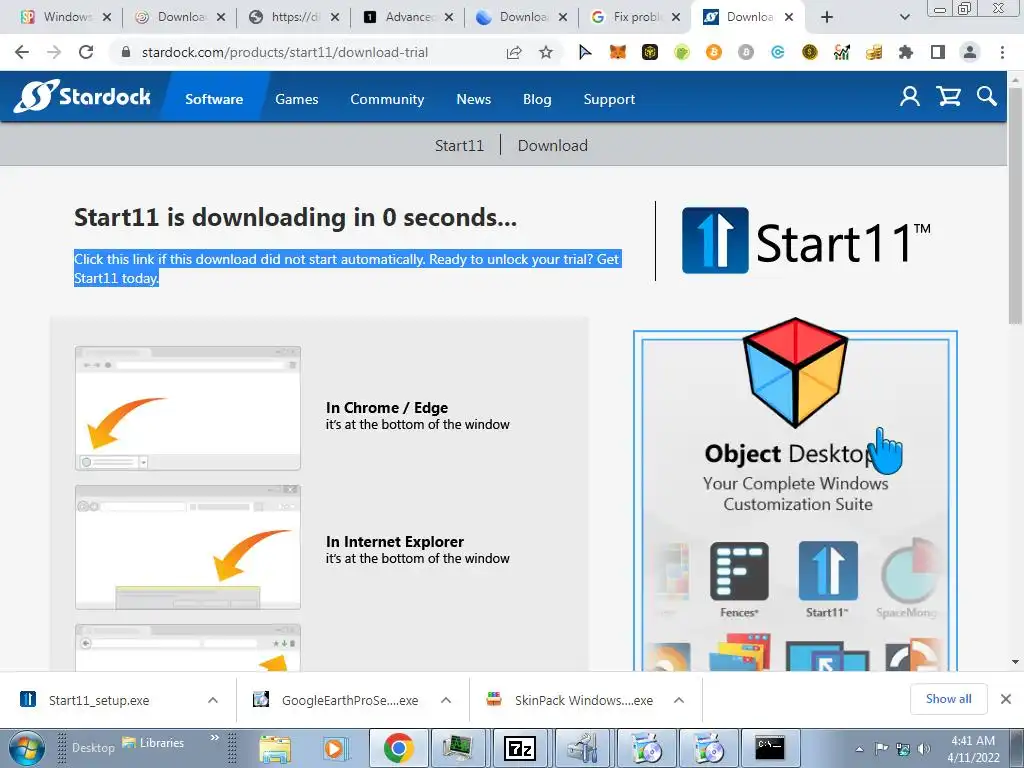Click the Start11 breadcrumb link
Image resolution: width=1024 pixels, height=768 pixels.
click(459, 145)
